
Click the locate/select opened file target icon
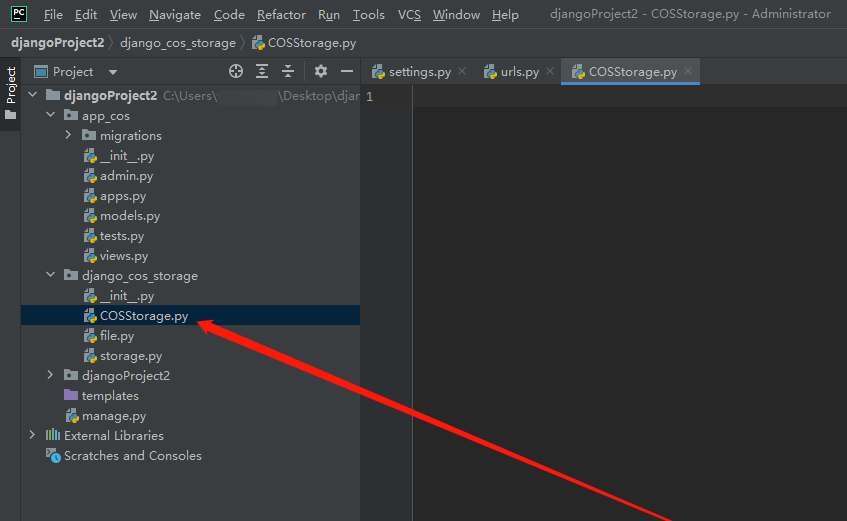point(236,71)
